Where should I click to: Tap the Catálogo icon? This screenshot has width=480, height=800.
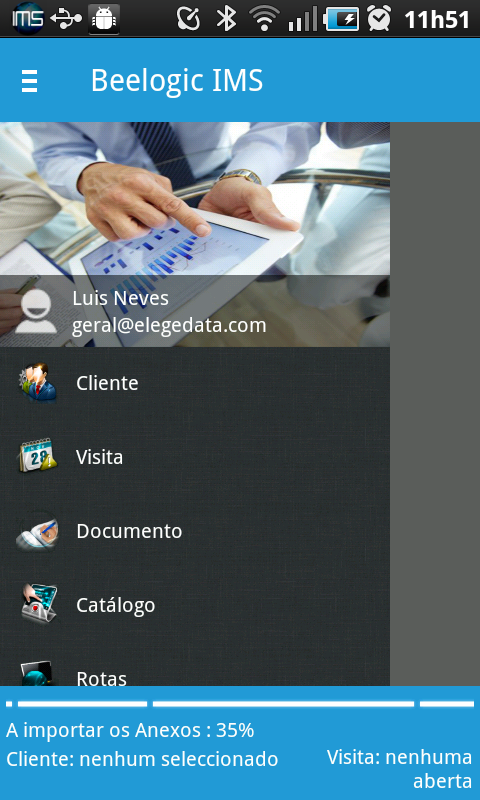pos(39,604)
